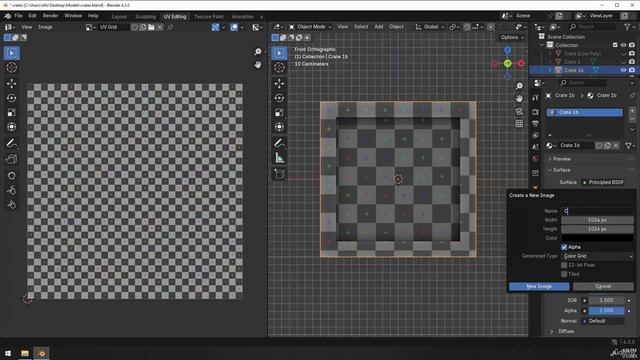Viewport: 640px width, 360px height.
Task: Enable the 32-bit Float checkbox
Action: pos(564,265)
